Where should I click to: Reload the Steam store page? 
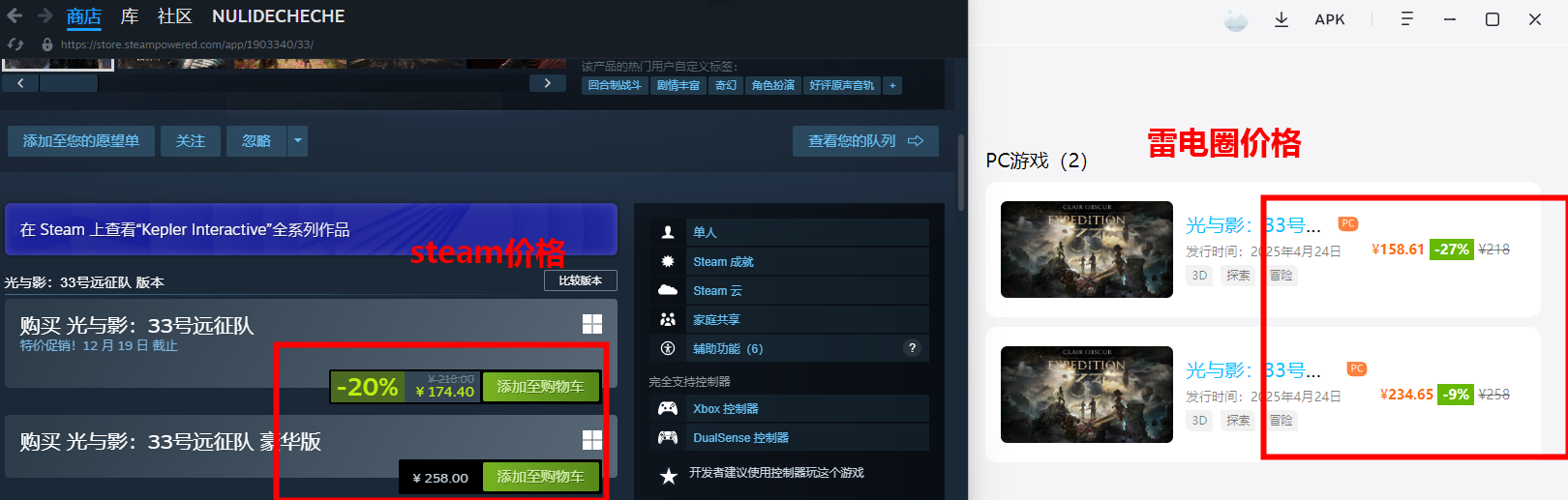15,44
